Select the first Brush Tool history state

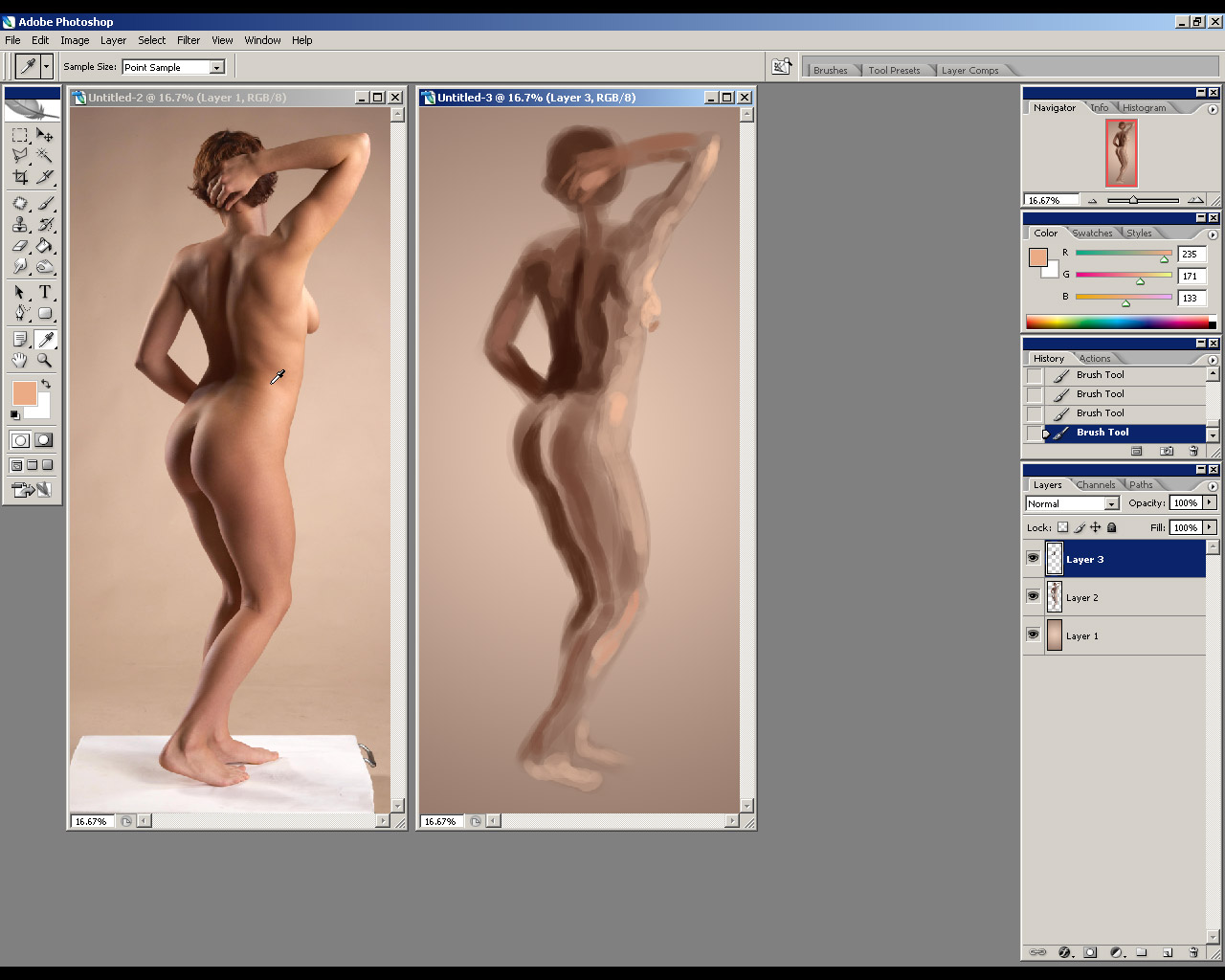1100,375
